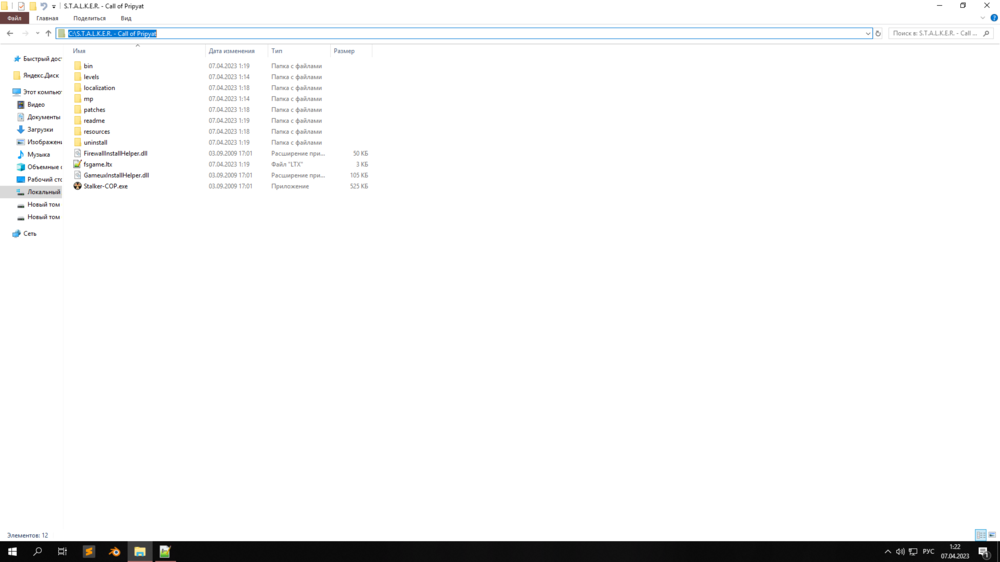This screenshot has width=1000, height=562.
Task: Switch input language РУС indicator
Action: 928,552
